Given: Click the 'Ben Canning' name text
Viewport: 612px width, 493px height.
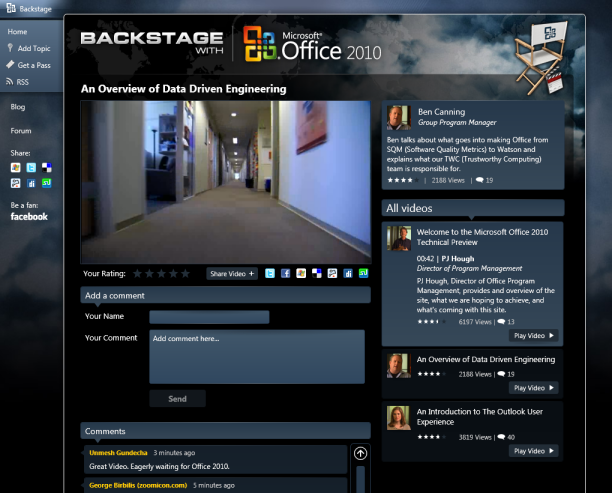Looking at the screenshot, I should coord(441,112).
